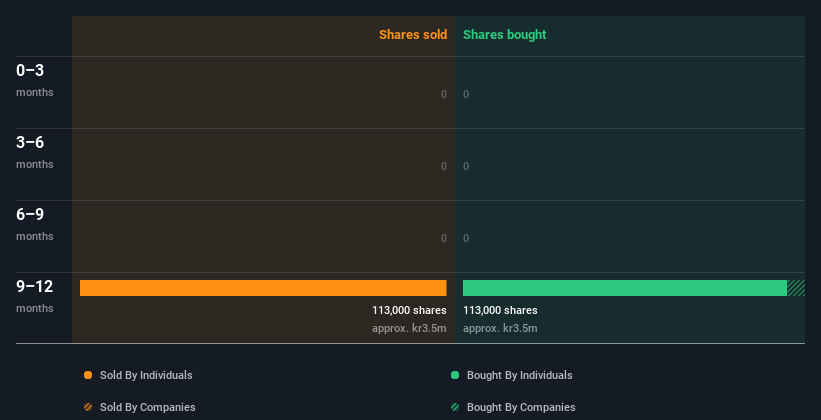Select the solid green shares bought bar

click(625, 288)
